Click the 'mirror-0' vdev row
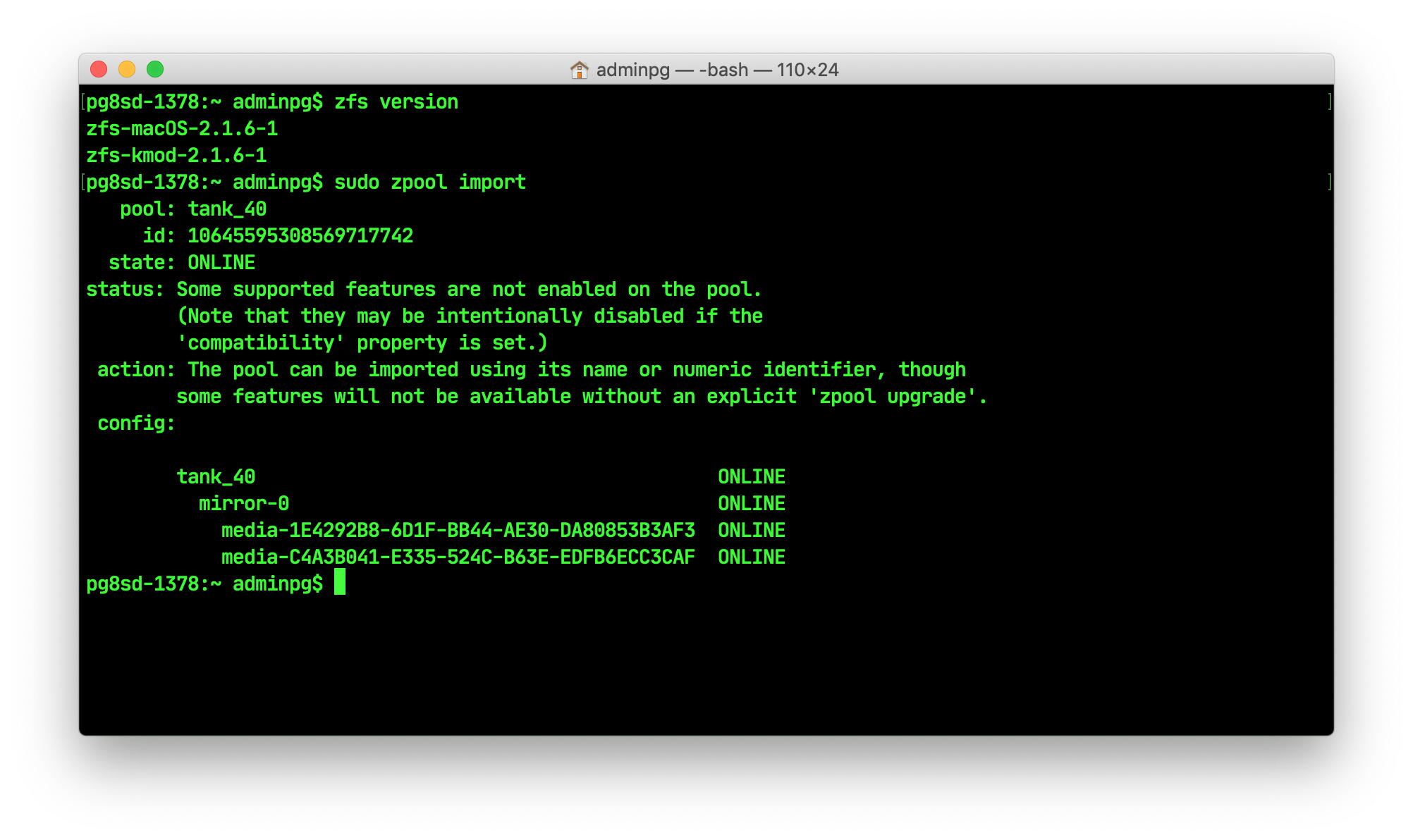This screenshot has height=840, width=1413. (244, 504)
